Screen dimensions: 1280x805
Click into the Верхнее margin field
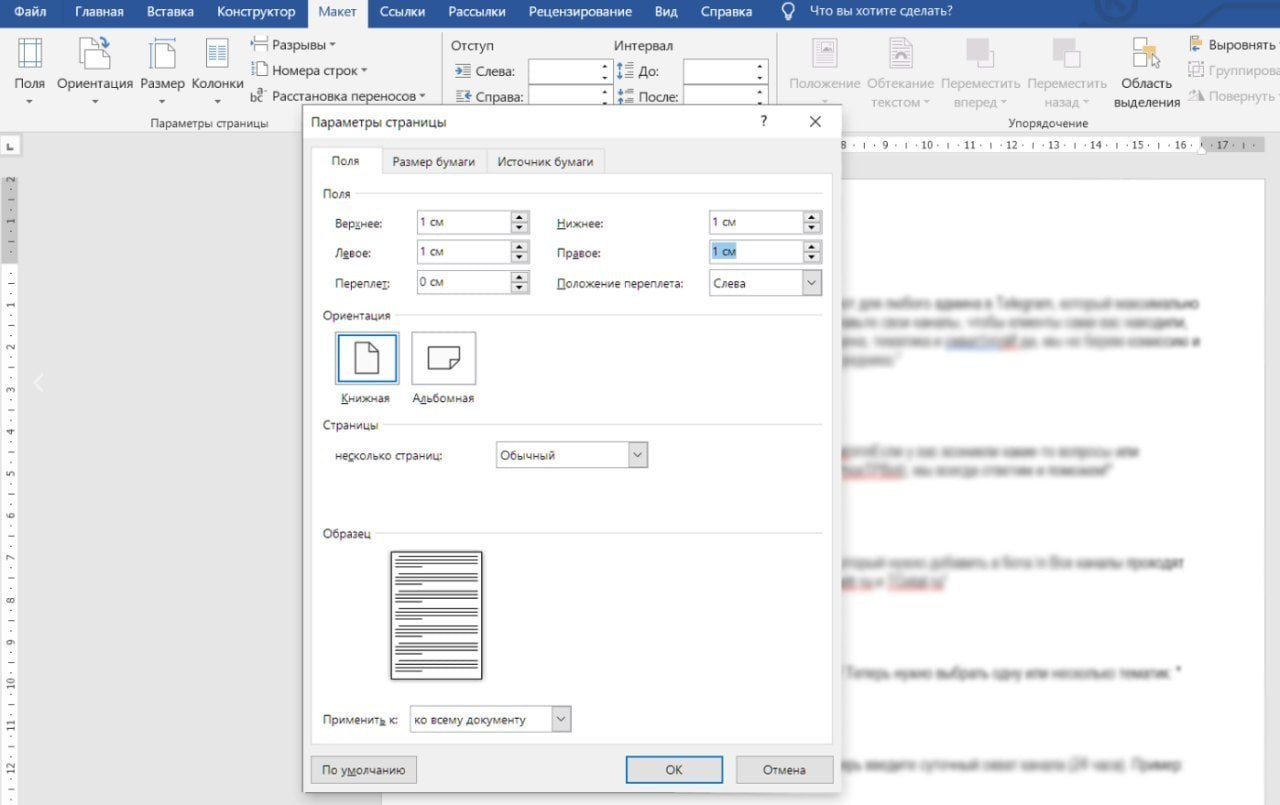click(462, 222)
